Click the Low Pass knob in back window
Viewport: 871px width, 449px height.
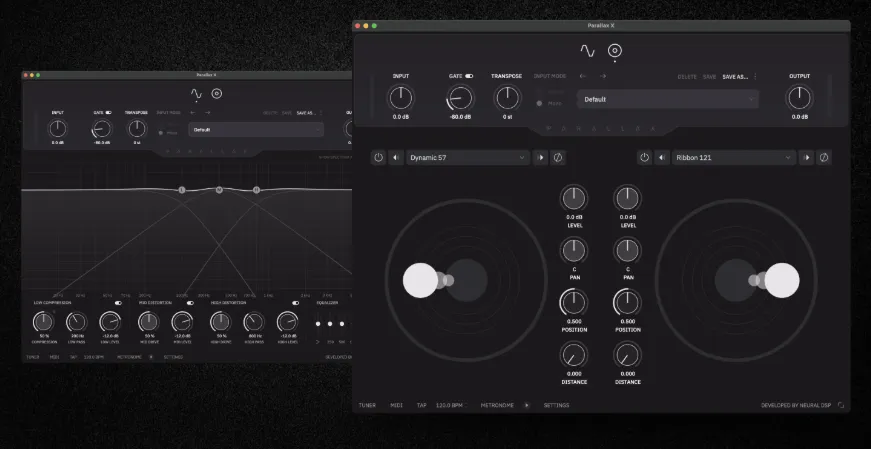click(x=77, y=322)
